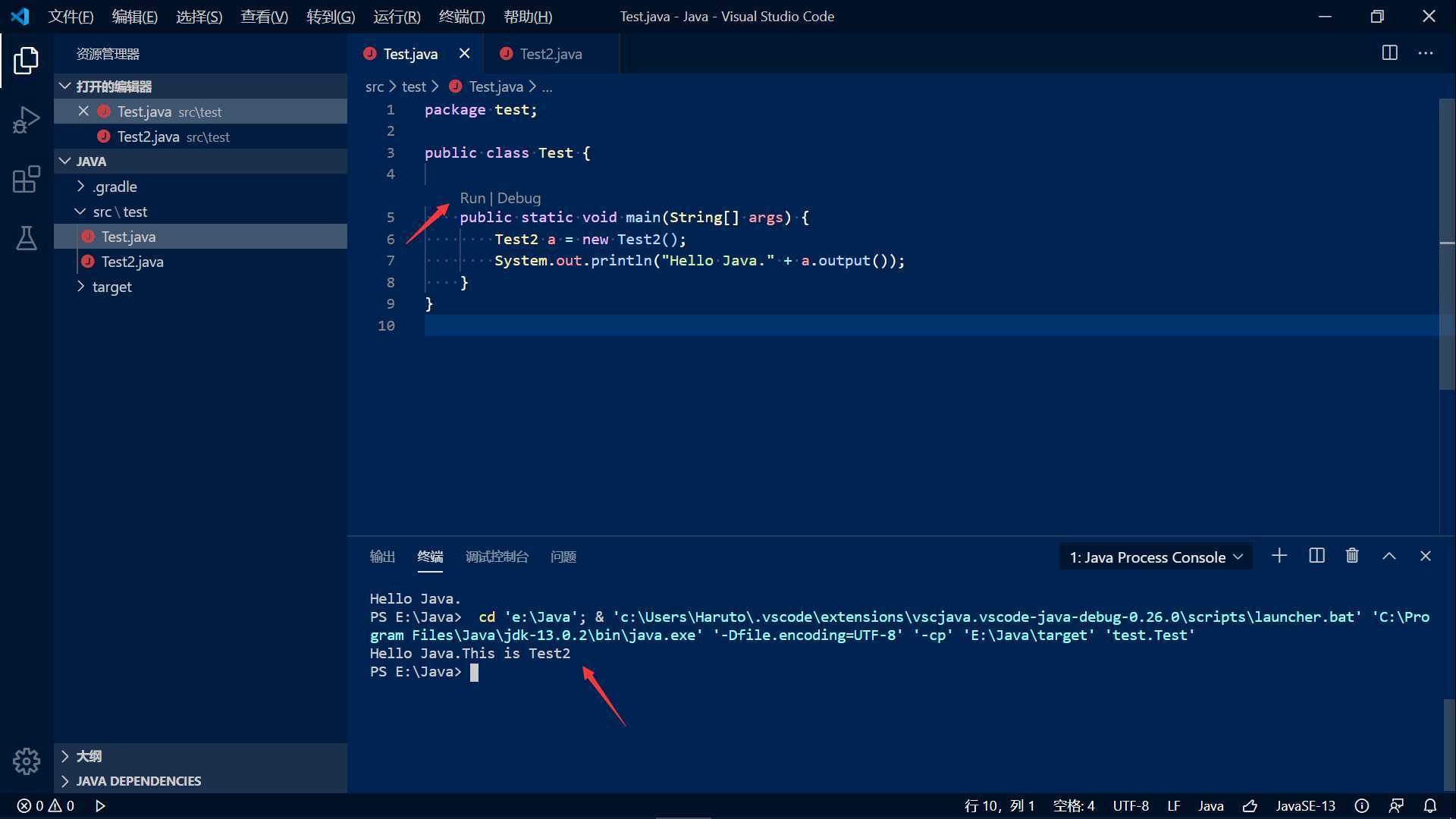Open the 查看(V) menu
The height and width of the screenshot is (819, 1456).
click(264, 17)
